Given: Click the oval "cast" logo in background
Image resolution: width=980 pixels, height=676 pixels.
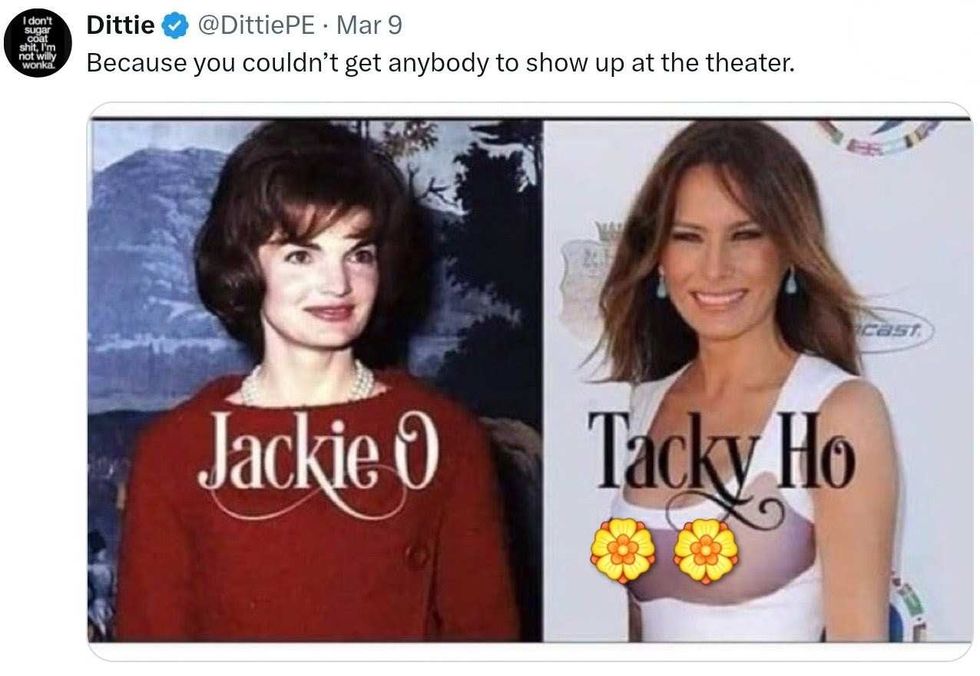Looking at the screenshot, I should click(894, 329).
